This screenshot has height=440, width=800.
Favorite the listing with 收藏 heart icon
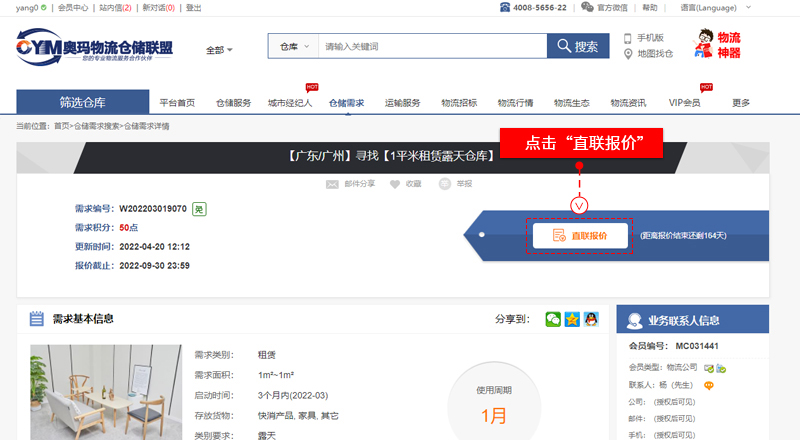click(395, 184)
